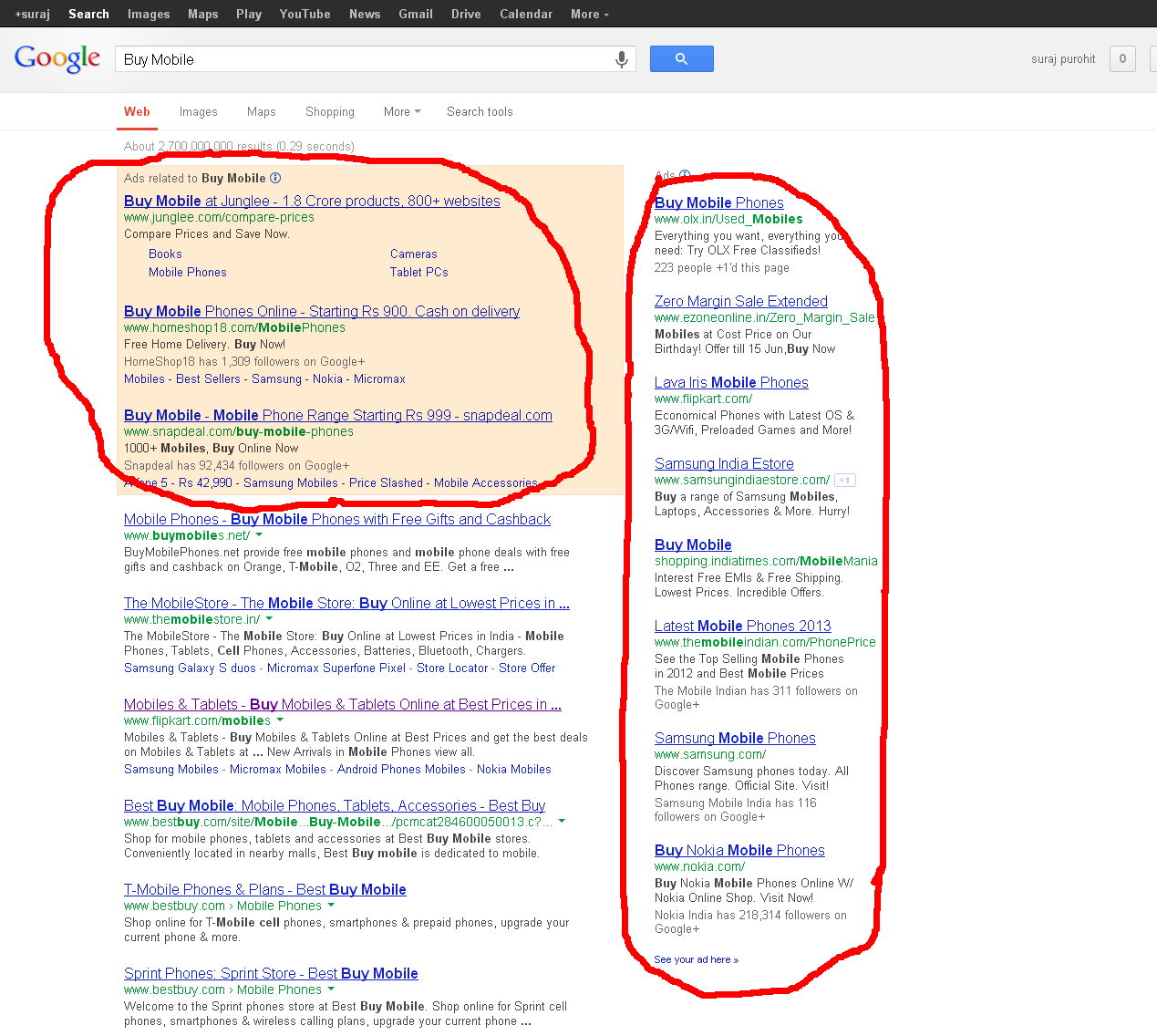
Task: Open Tablet PCs sitelink under Junglee ad
Action: coord(419,272)
